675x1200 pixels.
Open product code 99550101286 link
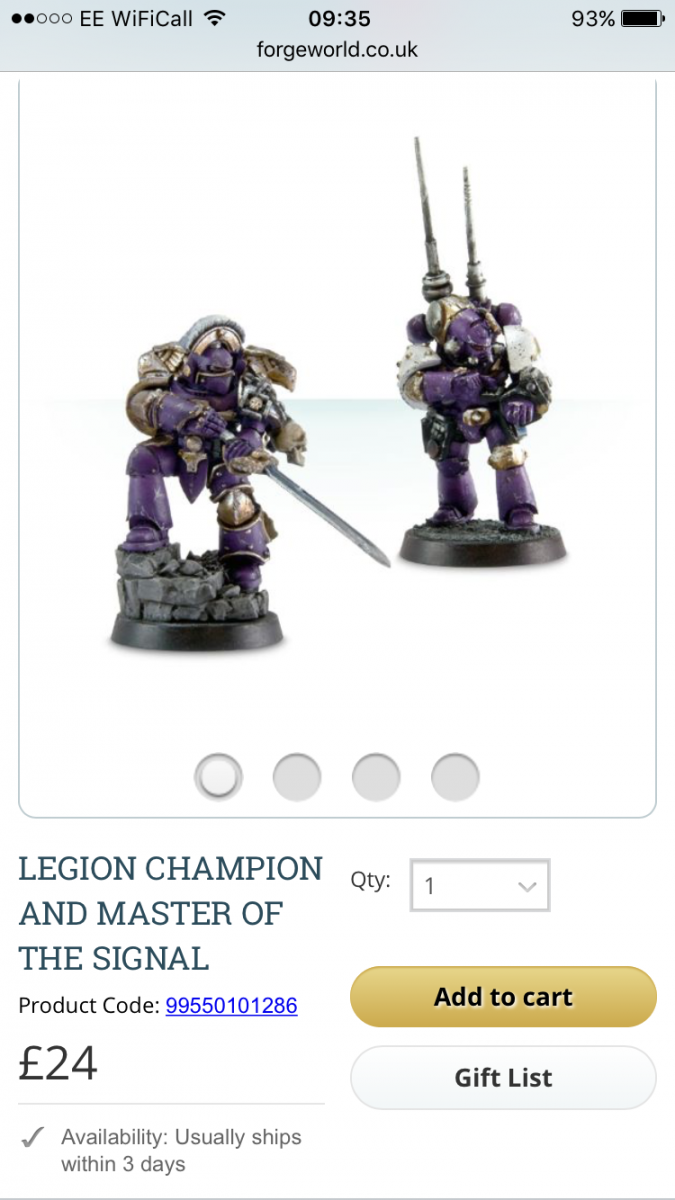pos(231,1005)
